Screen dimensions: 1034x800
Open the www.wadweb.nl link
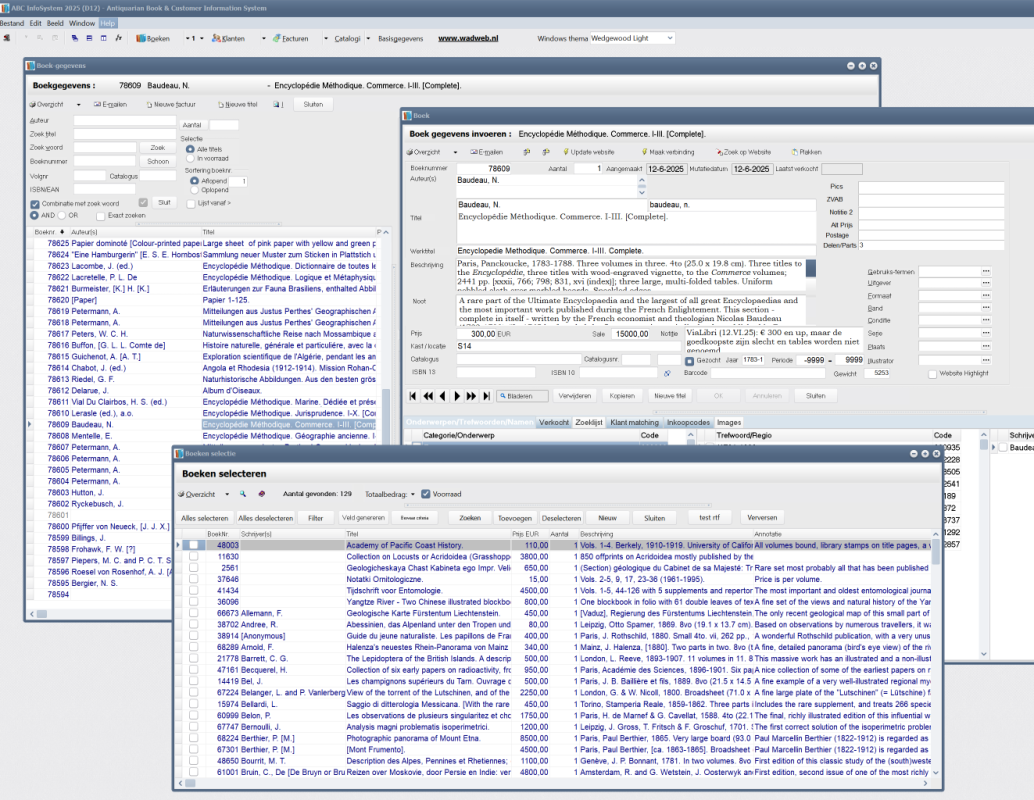(x=468, y=38)
